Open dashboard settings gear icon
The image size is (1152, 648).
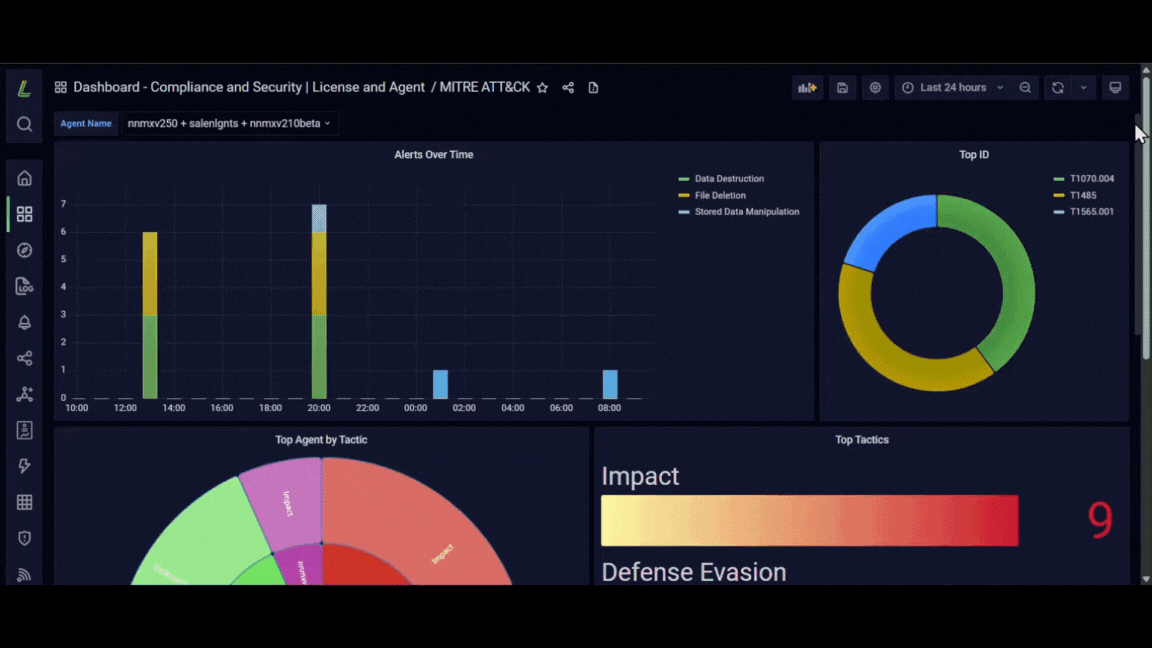[875, 87]
